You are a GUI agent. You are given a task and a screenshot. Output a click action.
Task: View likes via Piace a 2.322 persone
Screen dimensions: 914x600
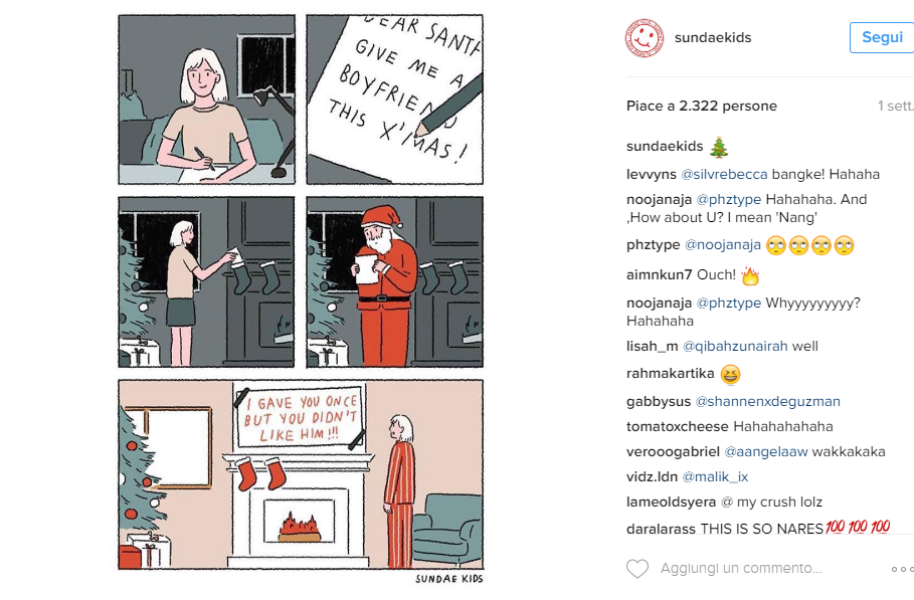pos(701,106)
